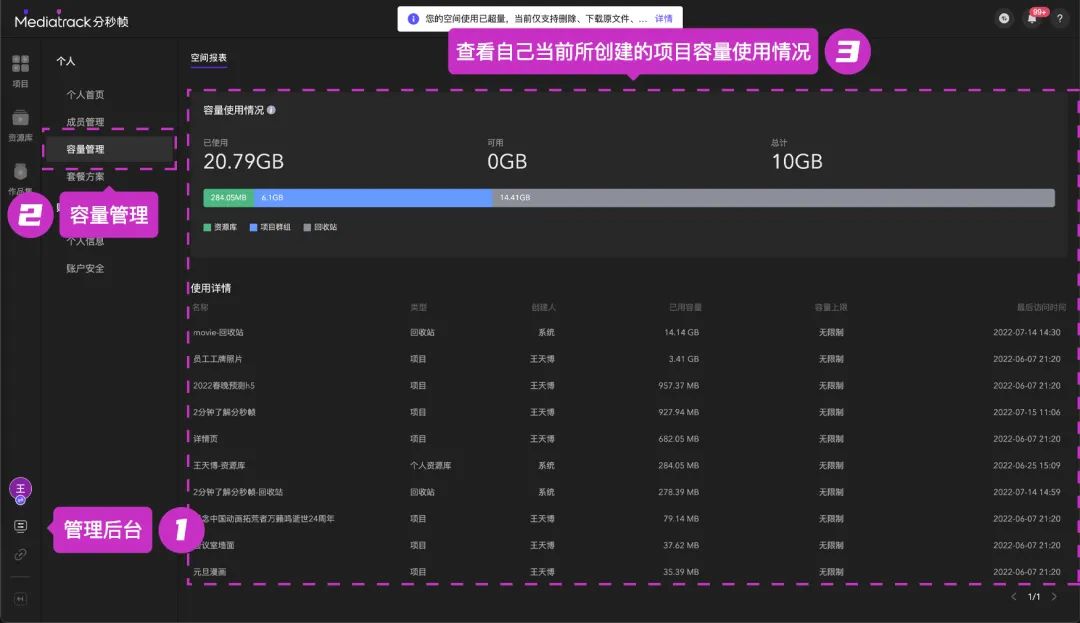Screen dimensions: 1080x623
Task: Click the 王 user avatar
Action: (20, 489)
